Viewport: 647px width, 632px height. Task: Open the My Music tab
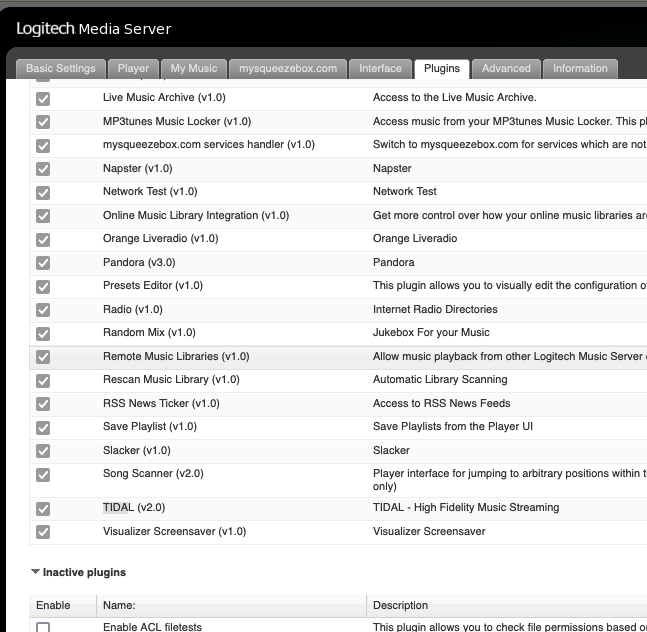point(194,68)
